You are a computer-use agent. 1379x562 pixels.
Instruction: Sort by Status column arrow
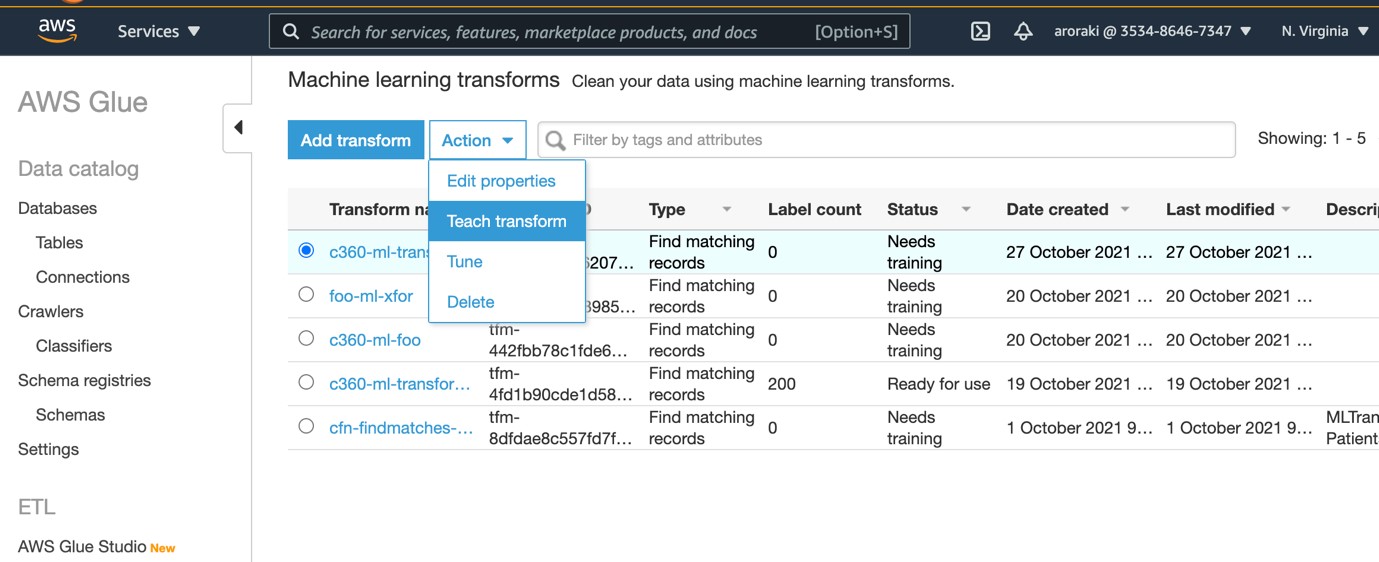point(966,209)
